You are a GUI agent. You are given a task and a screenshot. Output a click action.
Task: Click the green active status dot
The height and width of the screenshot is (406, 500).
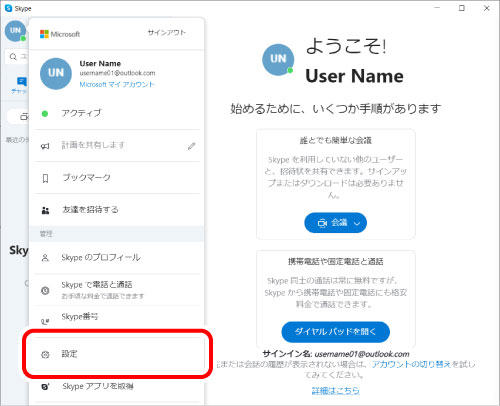pos(45,114)
